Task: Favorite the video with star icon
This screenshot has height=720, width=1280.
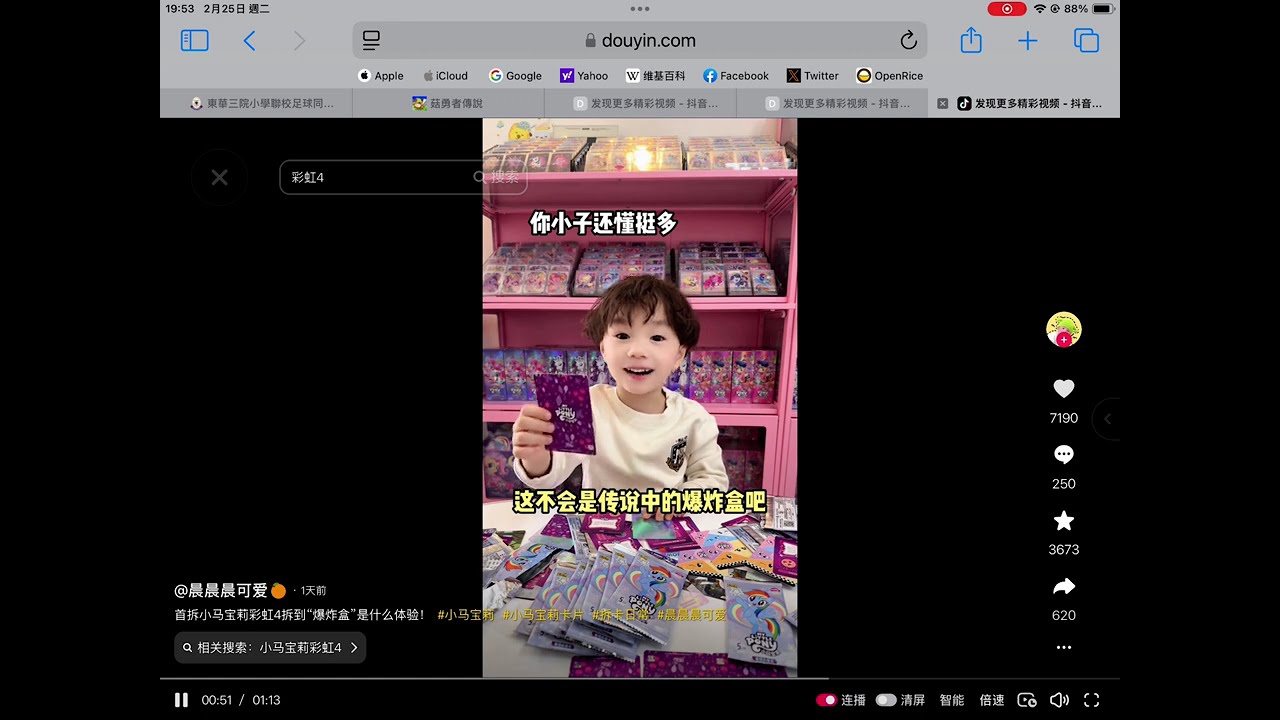Action: point(1064,521)
